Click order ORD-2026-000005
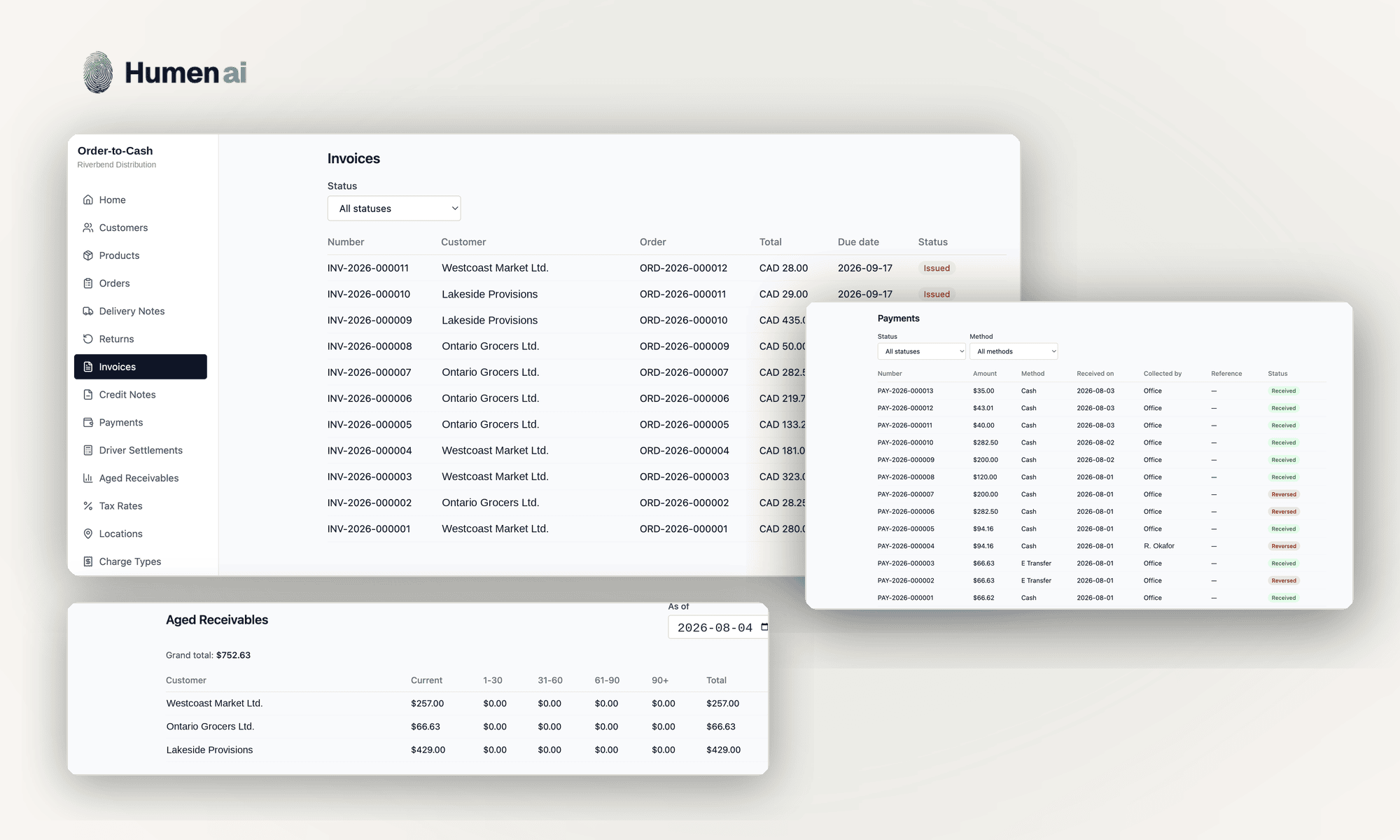This screenshot has width=1400, height=840. click(x=684, y=424)
